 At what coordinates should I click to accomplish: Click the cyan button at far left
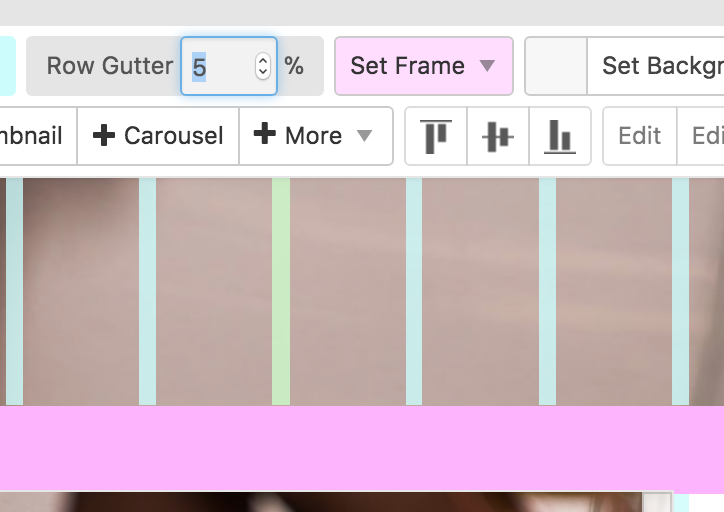point(6,66)
